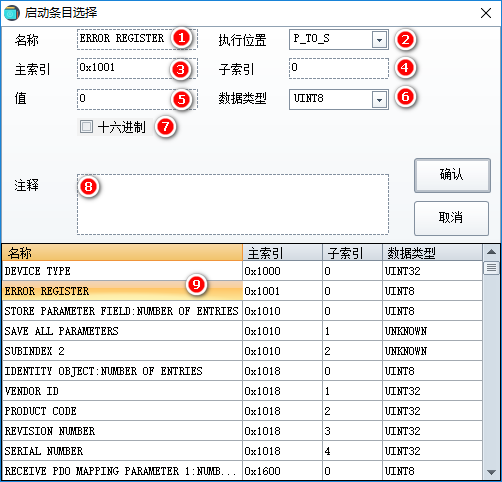Click the 主索引 column header in table

282,253
